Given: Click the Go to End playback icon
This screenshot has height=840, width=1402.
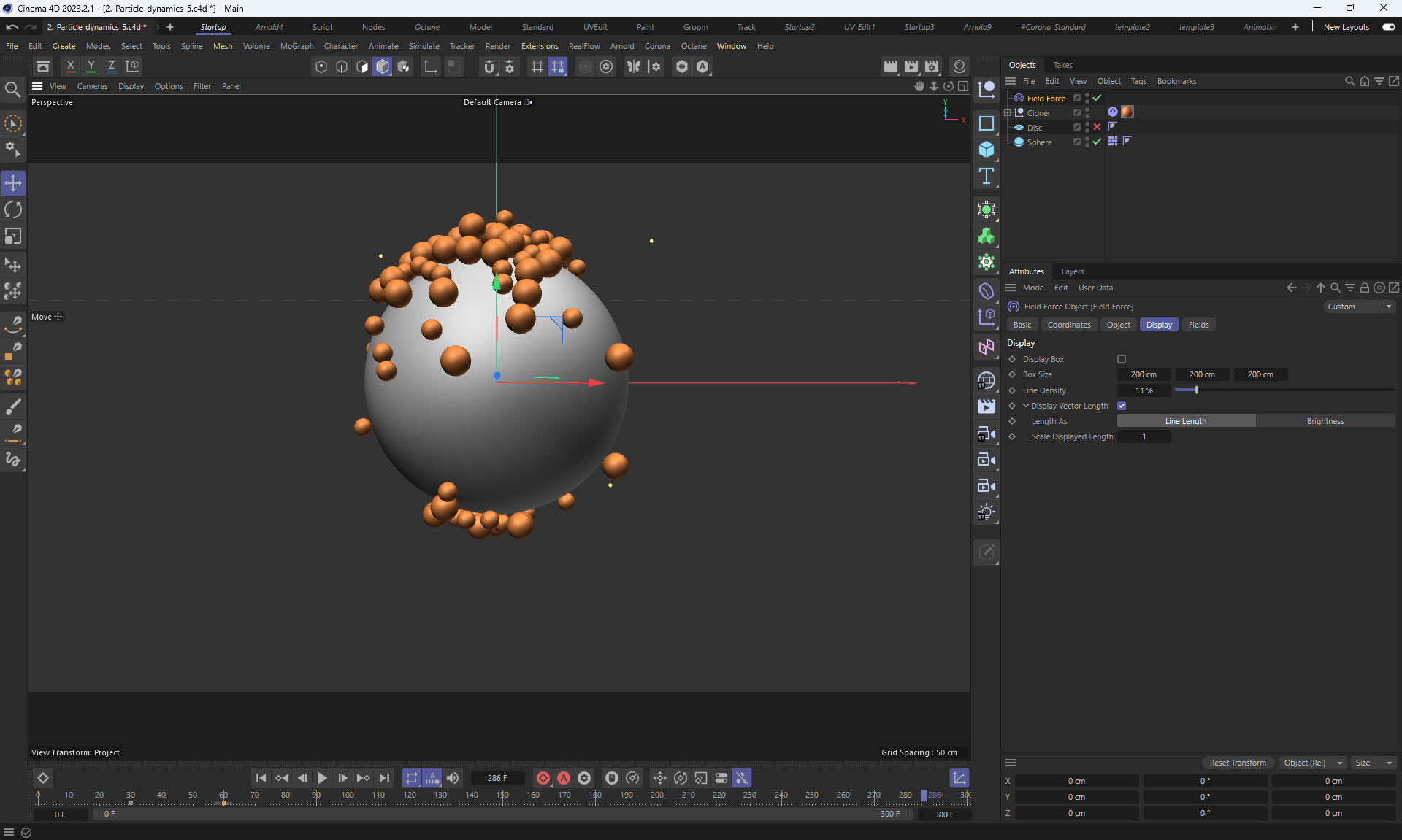Looking at the screenshot, I should (x=384, y=778).
